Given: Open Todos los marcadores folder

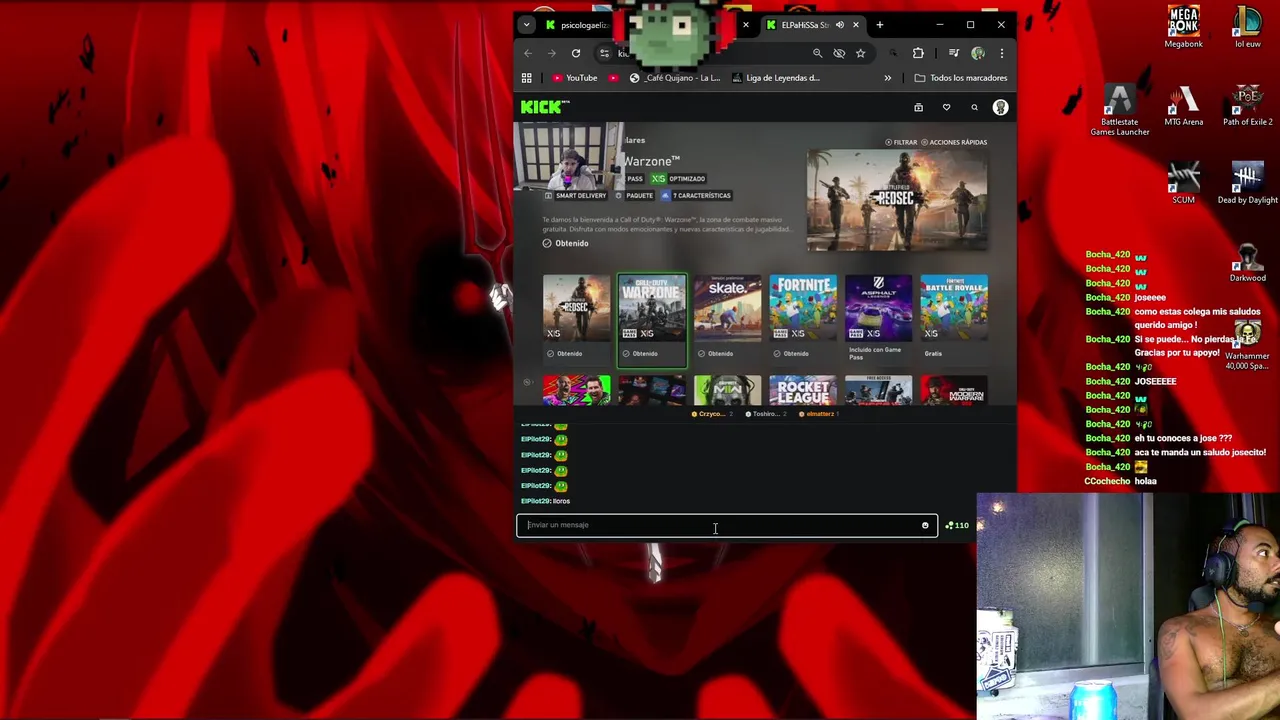Looking at the screenshot, I should 961,78.
